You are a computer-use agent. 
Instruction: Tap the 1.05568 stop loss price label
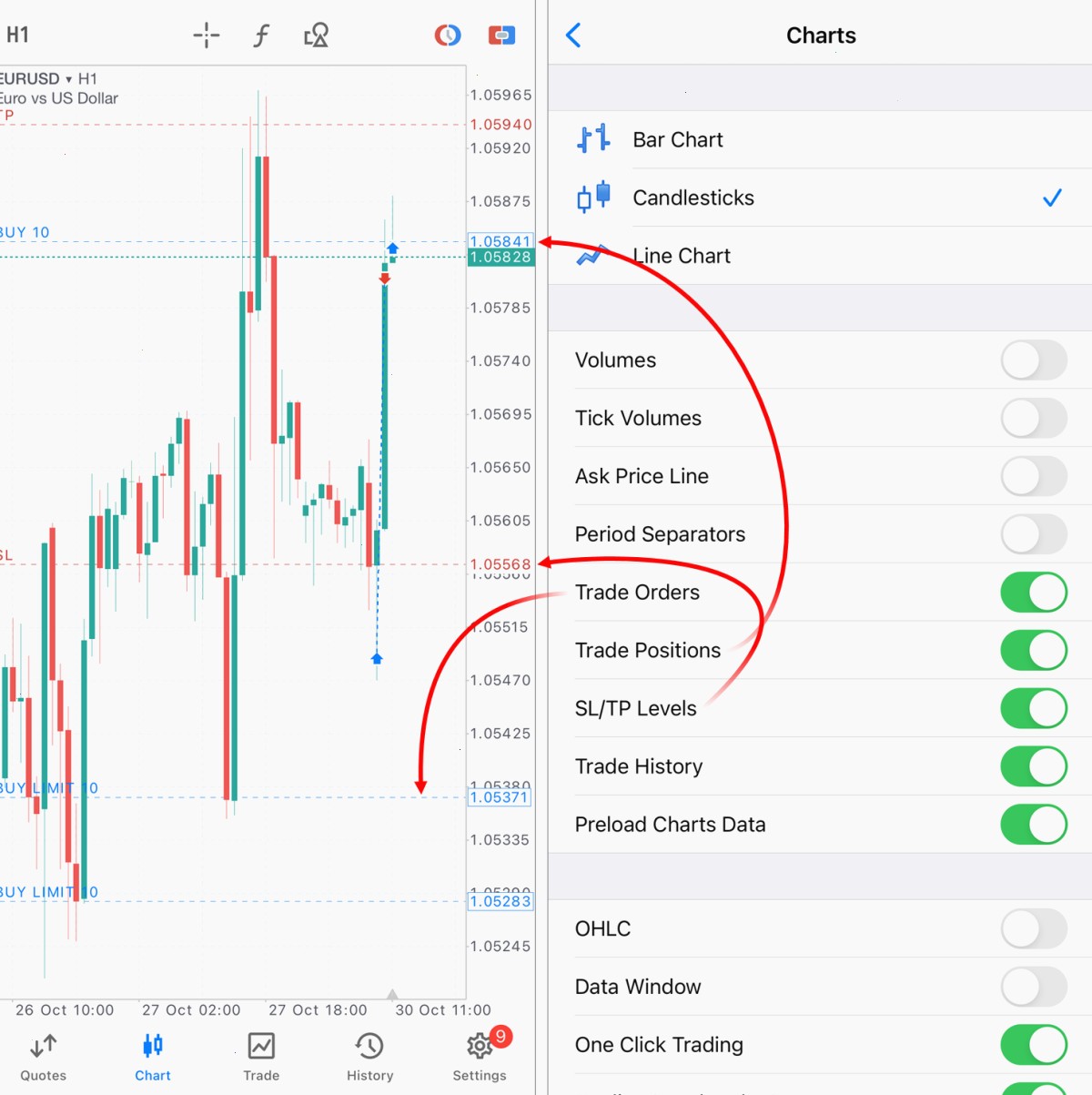pos(500,564)
